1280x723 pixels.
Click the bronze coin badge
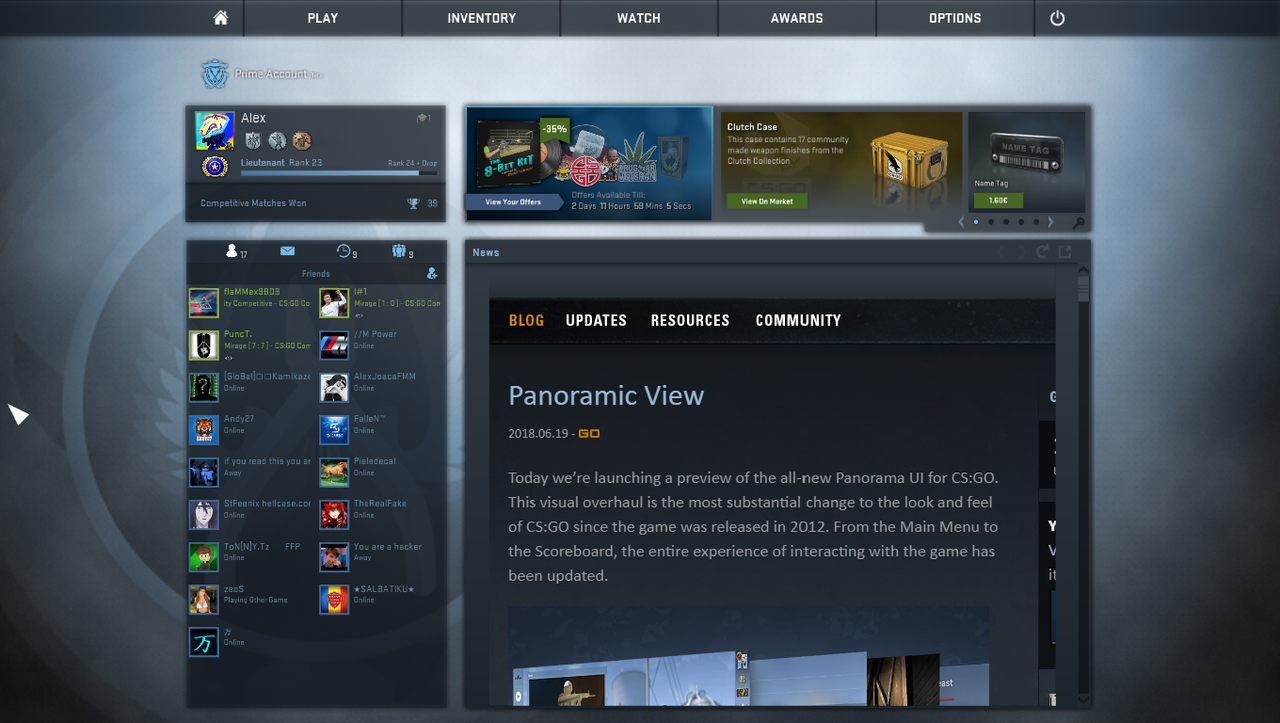[302, 141]
